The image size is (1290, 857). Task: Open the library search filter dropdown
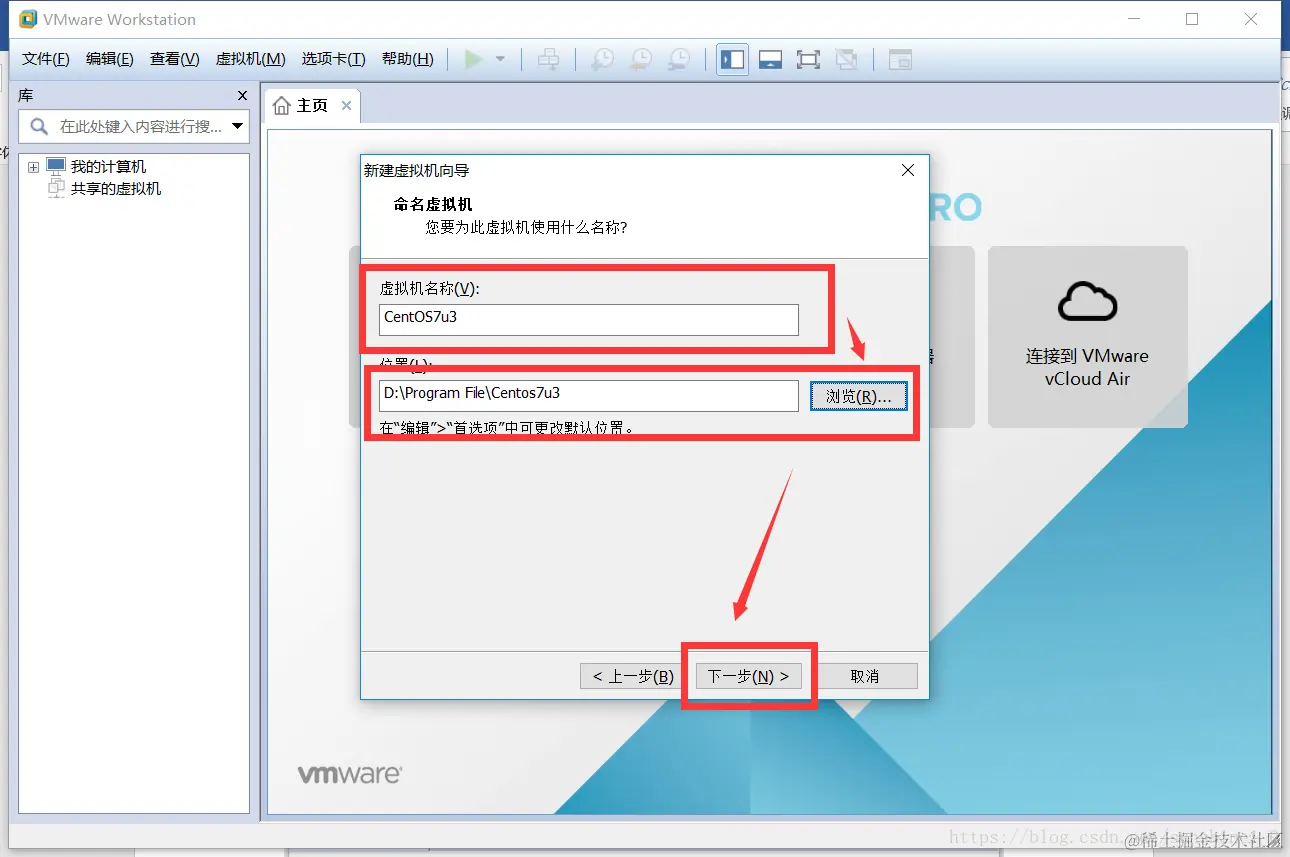[237, 126]
